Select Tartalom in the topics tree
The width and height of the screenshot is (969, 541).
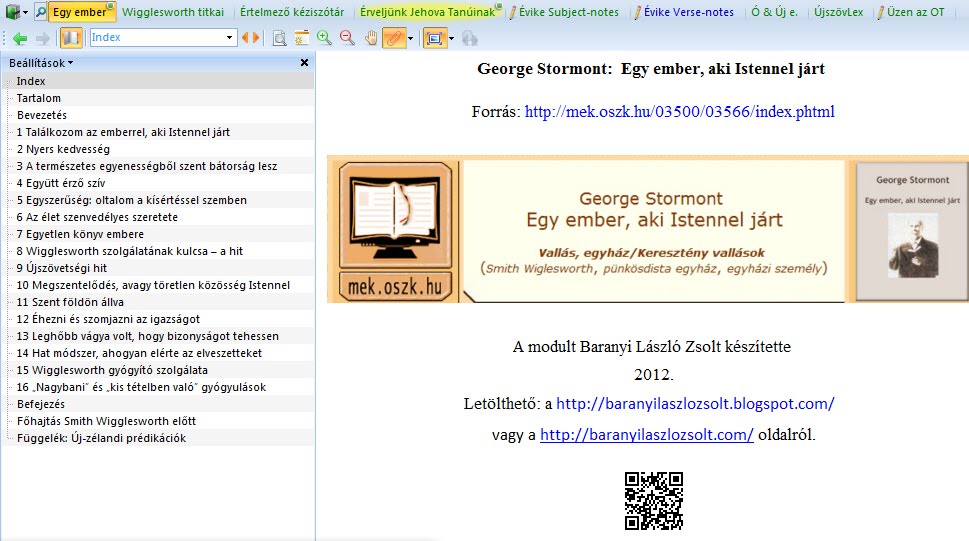39,98
